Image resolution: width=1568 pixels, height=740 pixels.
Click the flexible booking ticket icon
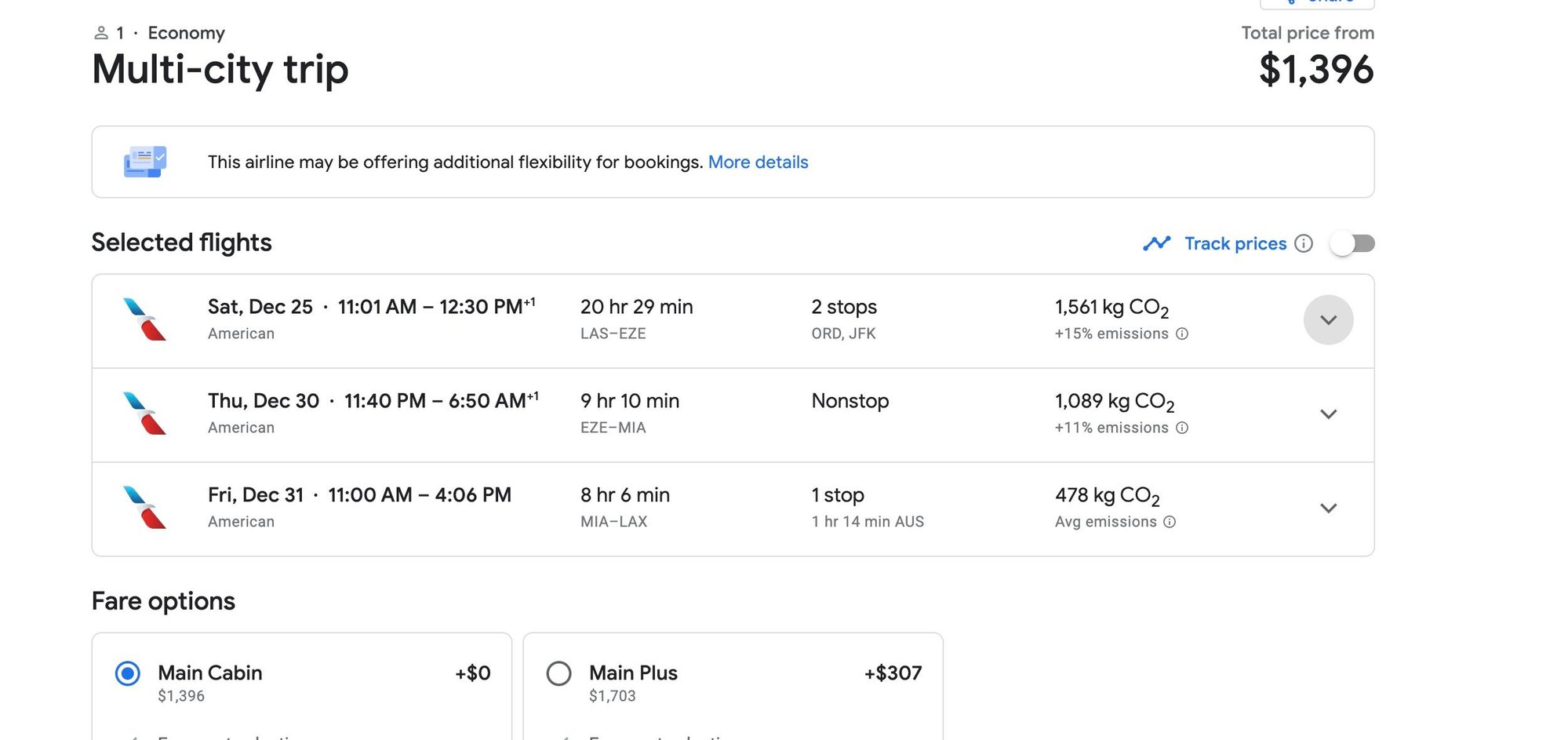[145, 162]
